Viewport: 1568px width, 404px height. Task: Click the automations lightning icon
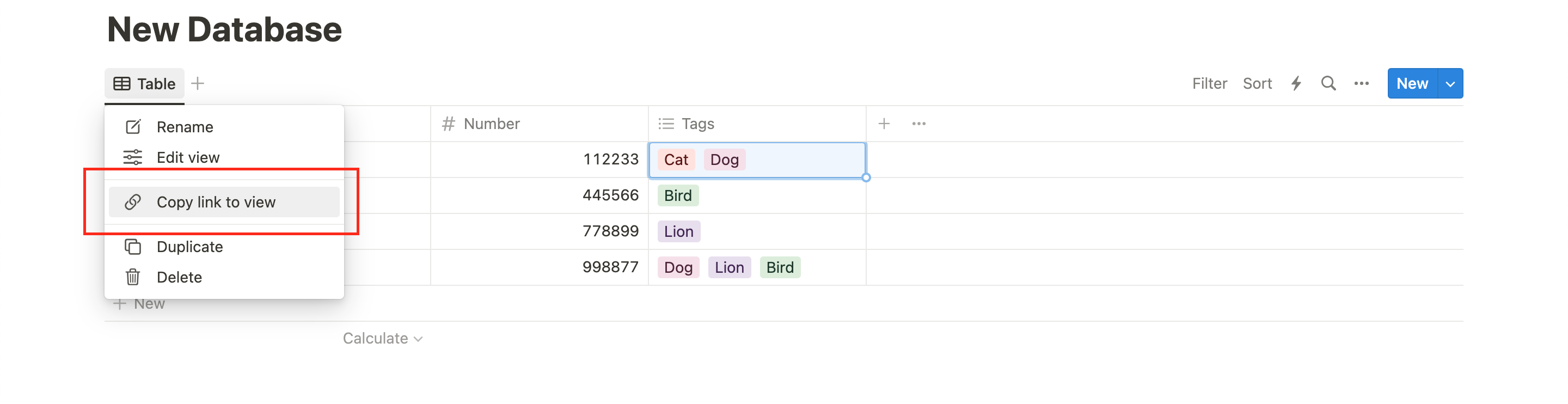(x=1296, y=83)
